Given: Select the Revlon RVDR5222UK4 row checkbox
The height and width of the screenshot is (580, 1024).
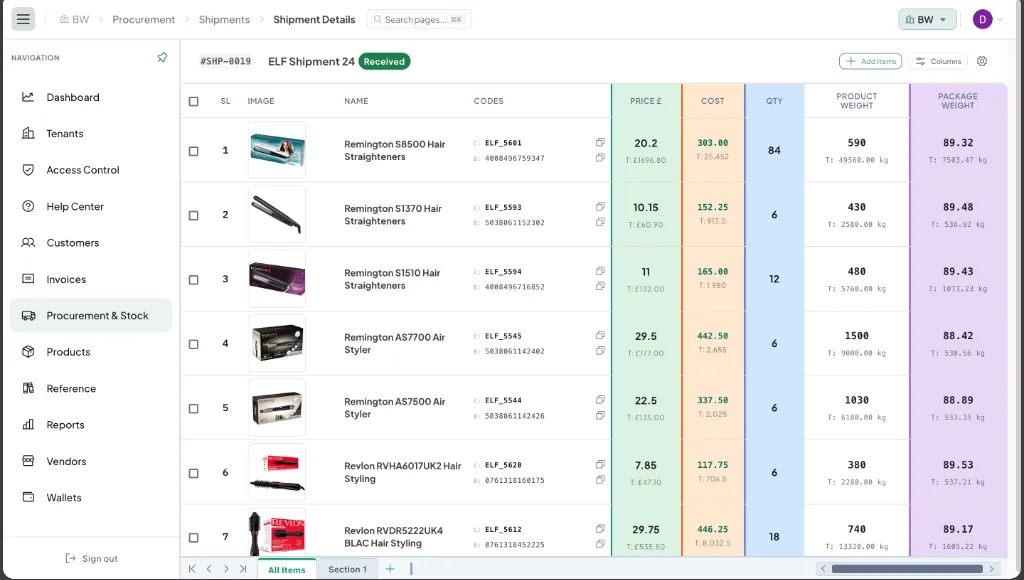Looking at the screenshot, I should coord(193,538).
